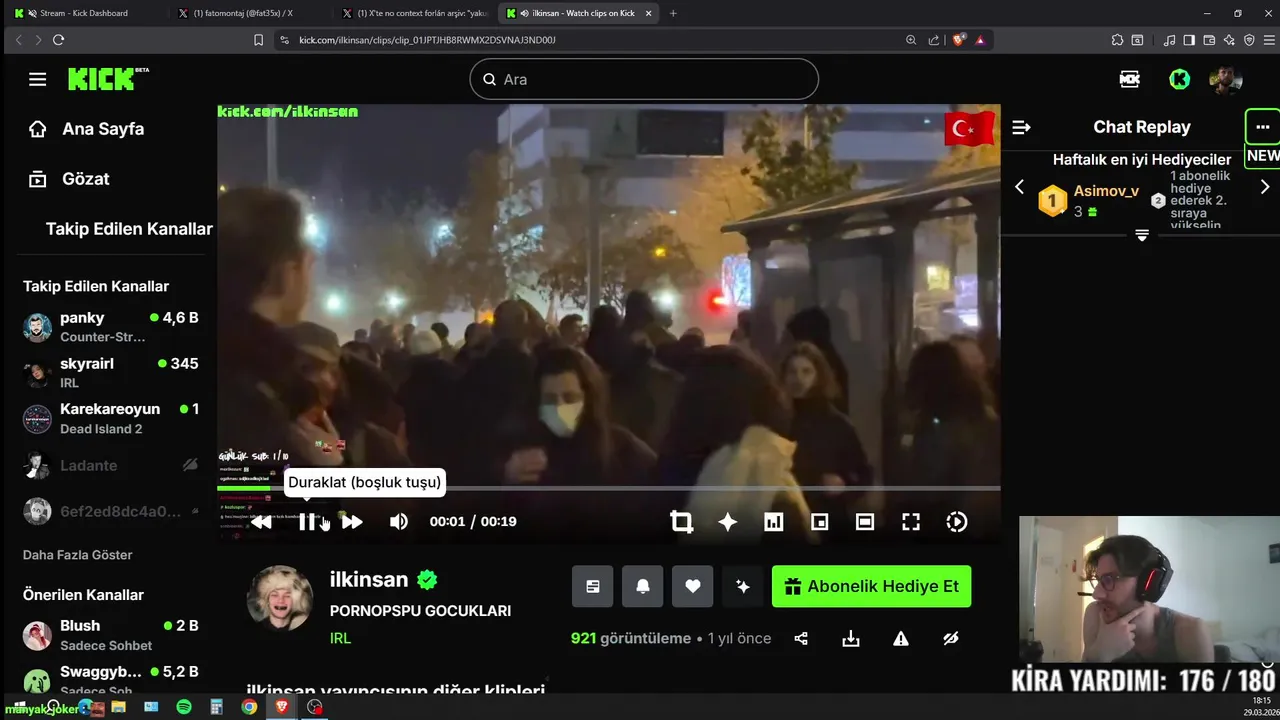Viewport: 1280px width, 720px height.
Task: Collapse weekly top gifters panel
Action: pos(1142,235)
